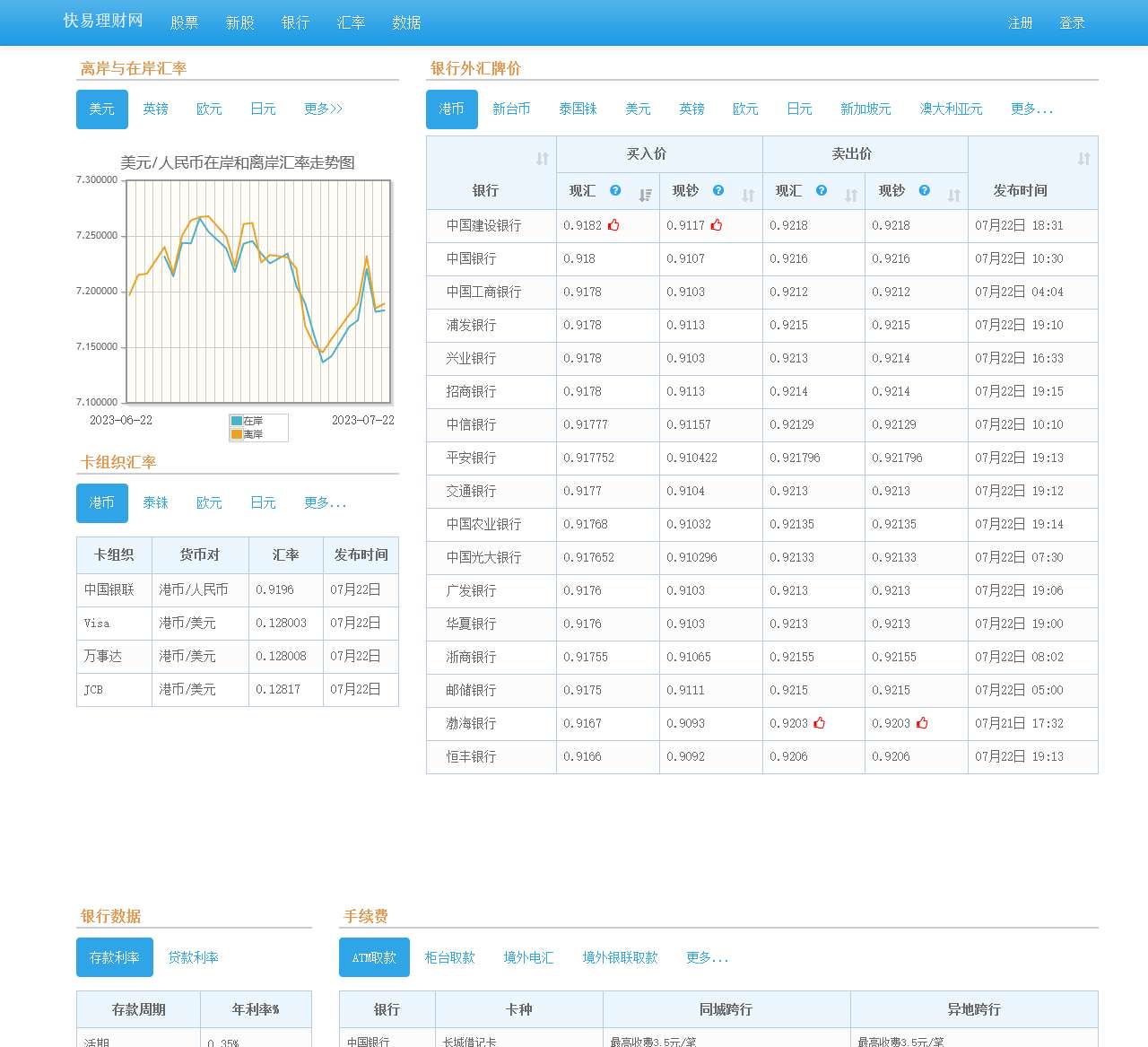Toggle the sort order for 买入价 现汇
This screenshot has width=1148, height=1047.
pos(645,196)
